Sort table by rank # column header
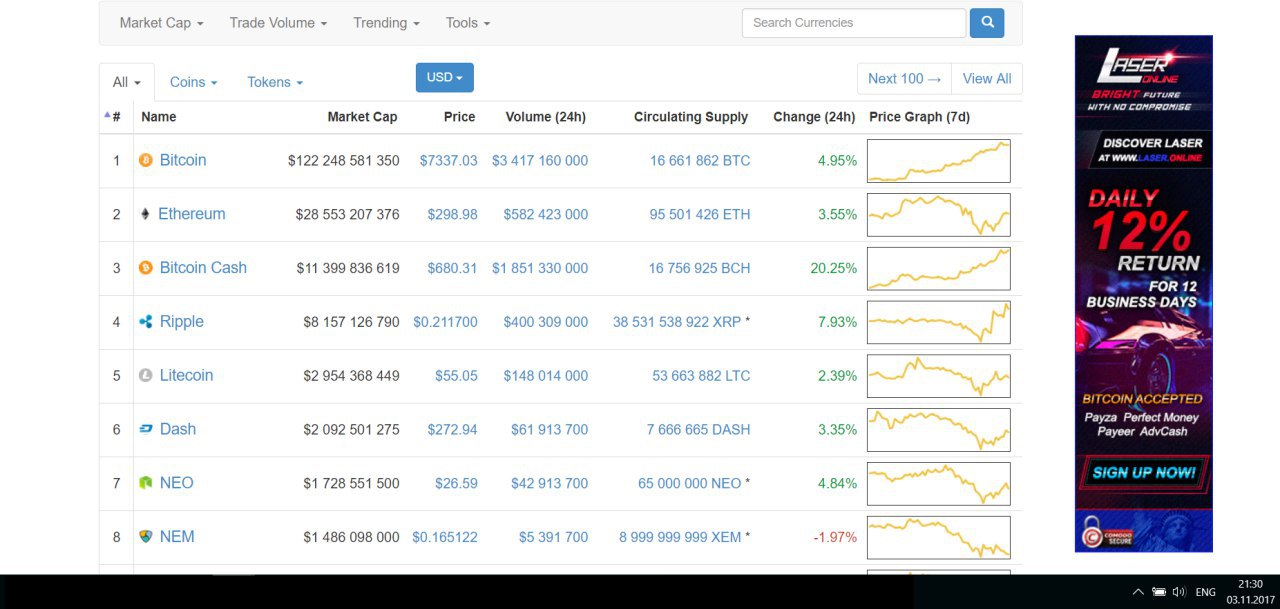Viewport: 1280px width, 609px height. click(x=116, y=117)
